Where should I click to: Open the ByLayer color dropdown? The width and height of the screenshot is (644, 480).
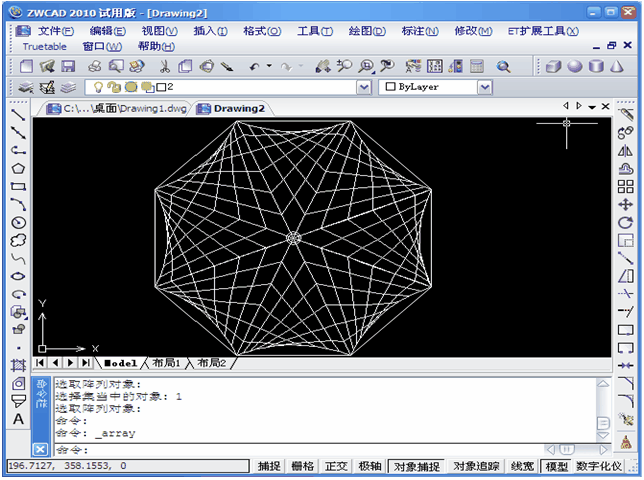[485, 88]
